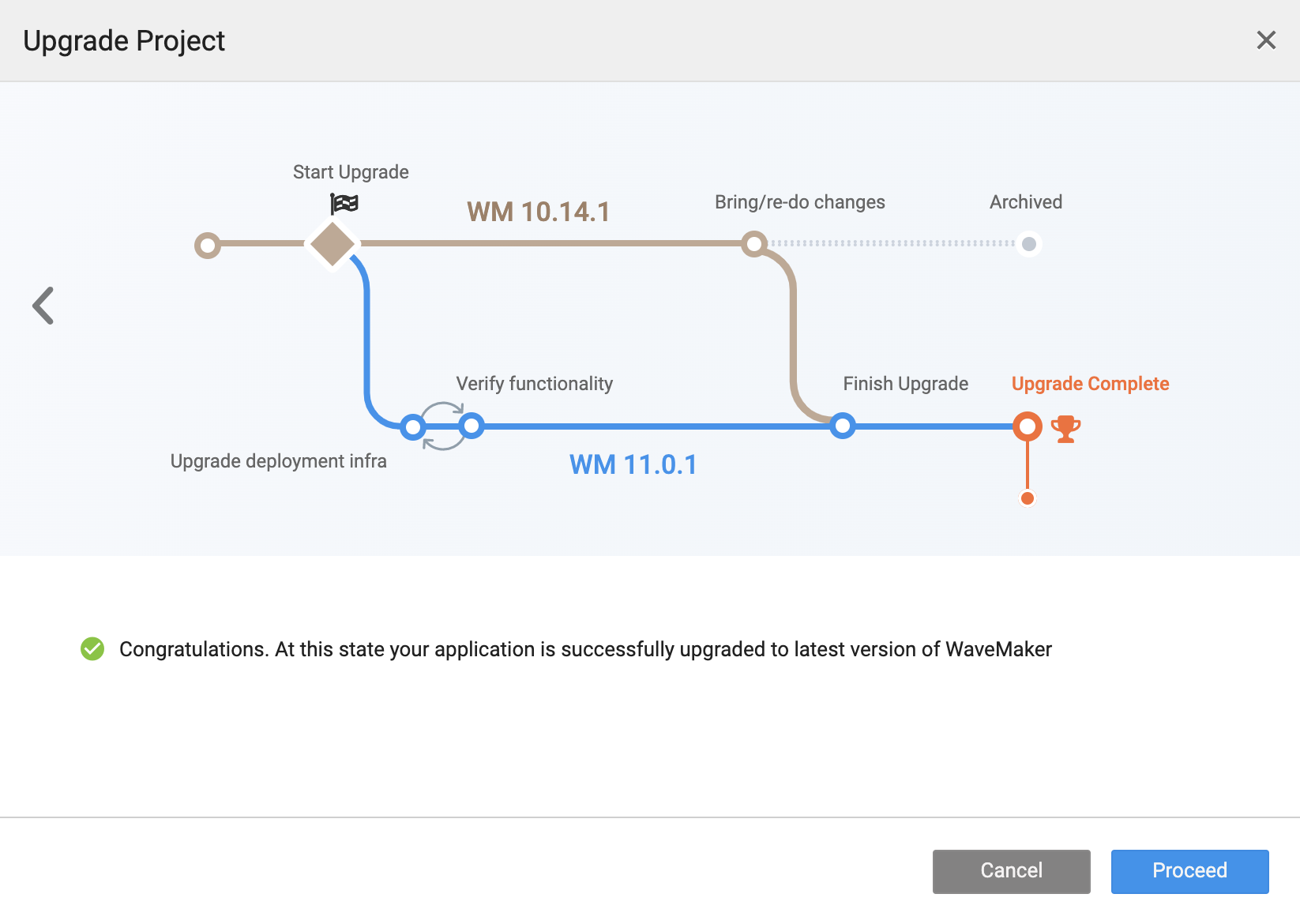
Task: Click the tan diamond Start Upgrade node
Action: pyautogui.click(x=333, y=244)
